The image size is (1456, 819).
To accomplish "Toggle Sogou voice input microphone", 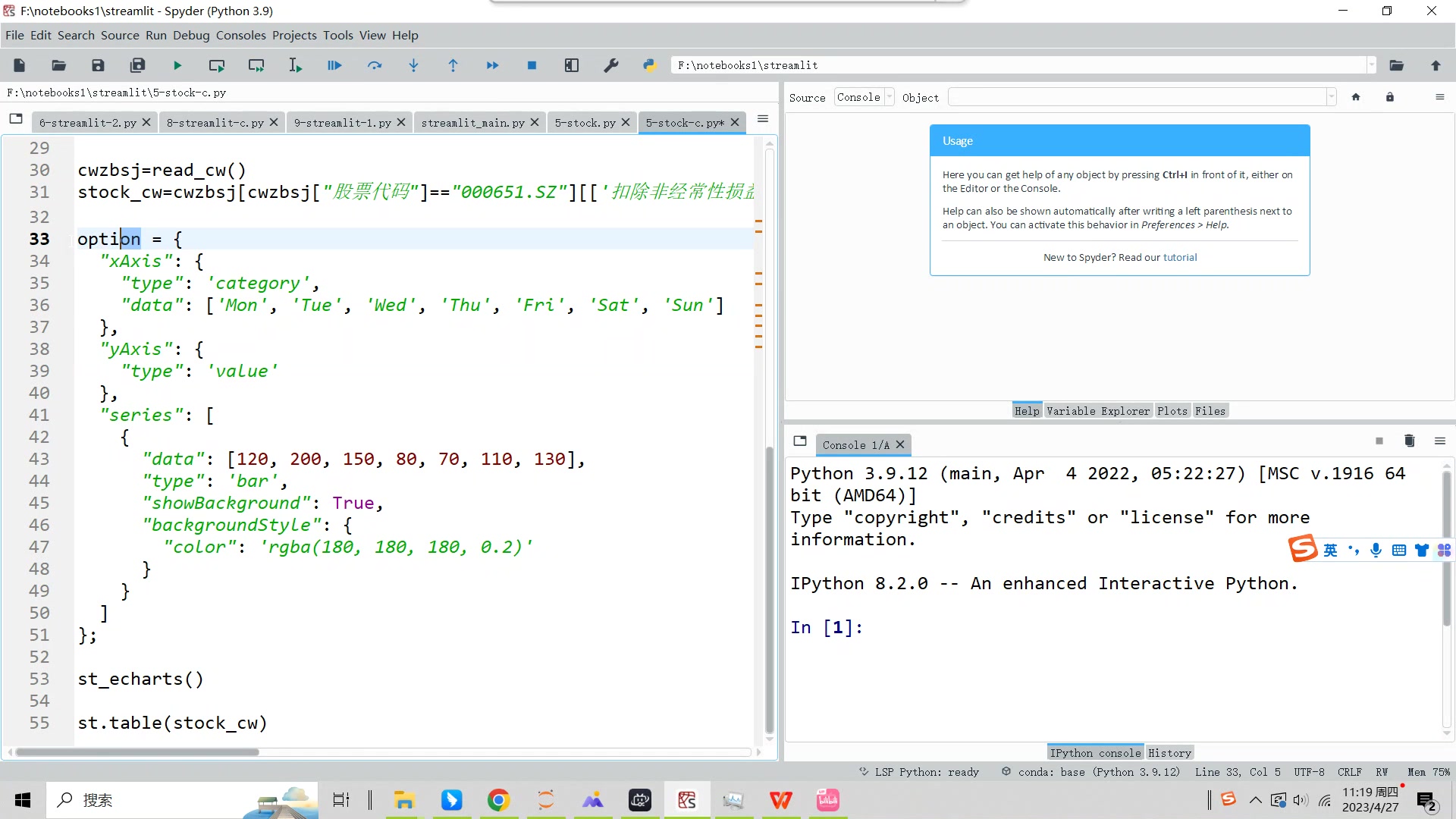I will point(1376,550).
